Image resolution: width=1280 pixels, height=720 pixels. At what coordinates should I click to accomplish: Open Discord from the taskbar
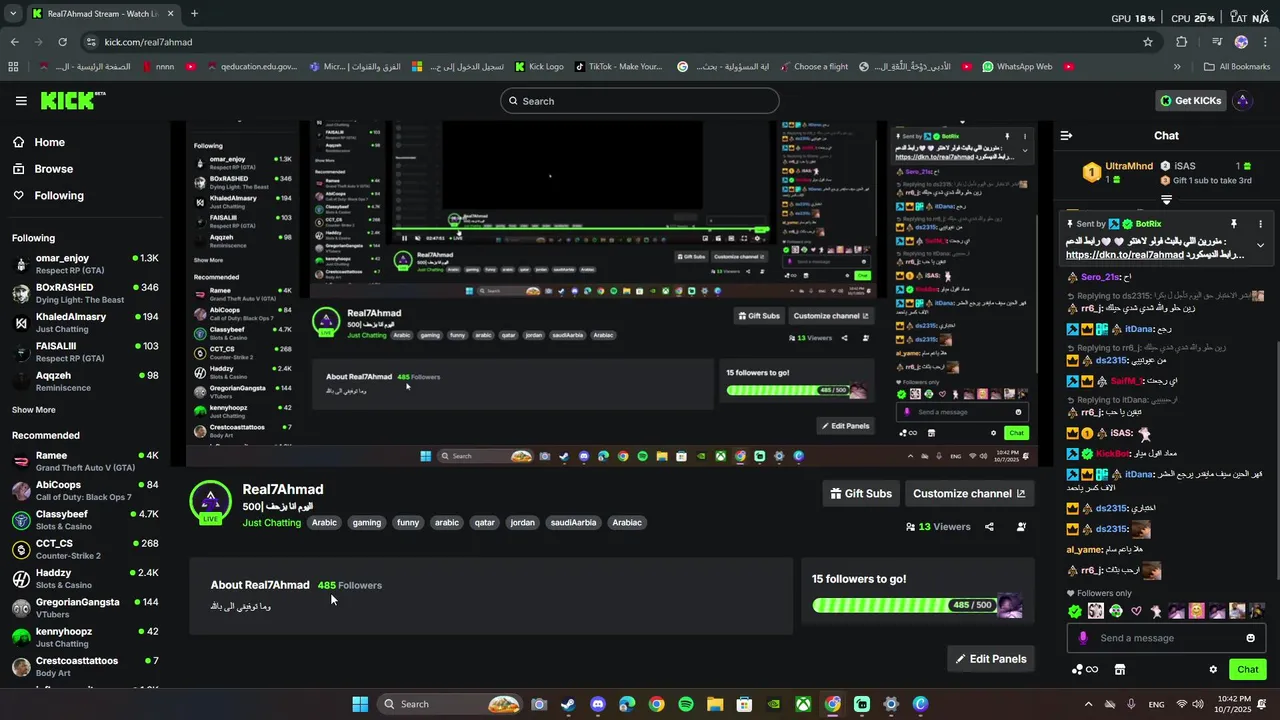(x=597, y=704)
